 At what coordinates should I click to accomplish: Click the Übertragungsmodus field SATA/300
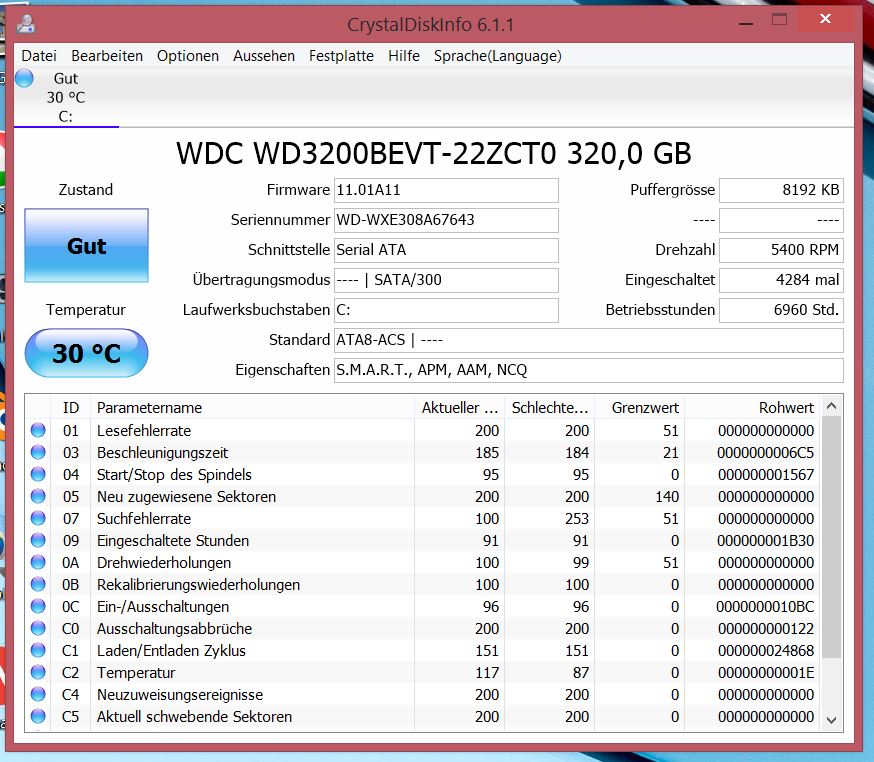pyautogui.click(x=446, y=280)
